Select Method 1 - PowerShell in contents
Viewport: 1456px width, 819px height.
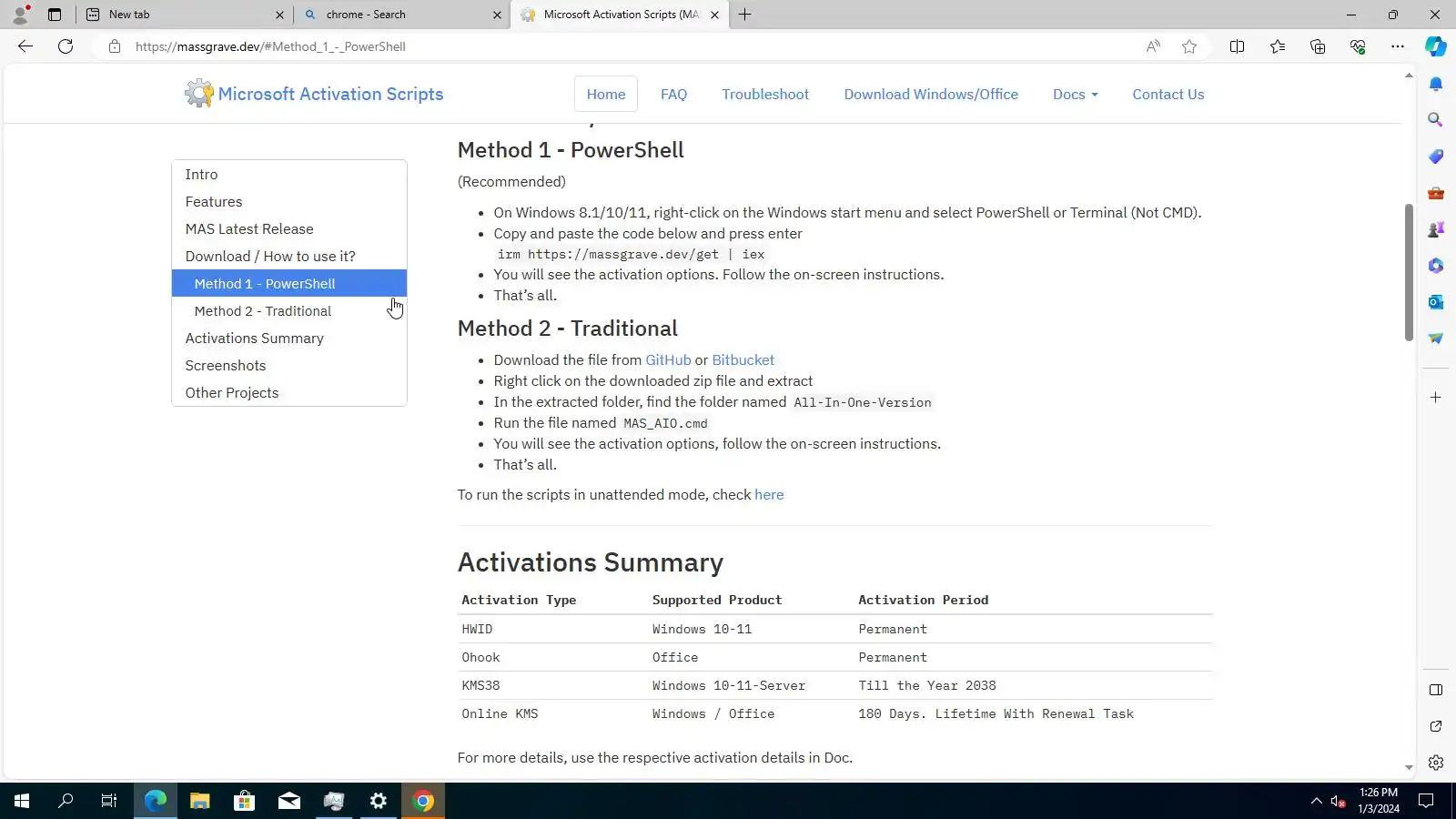(289, 284)
